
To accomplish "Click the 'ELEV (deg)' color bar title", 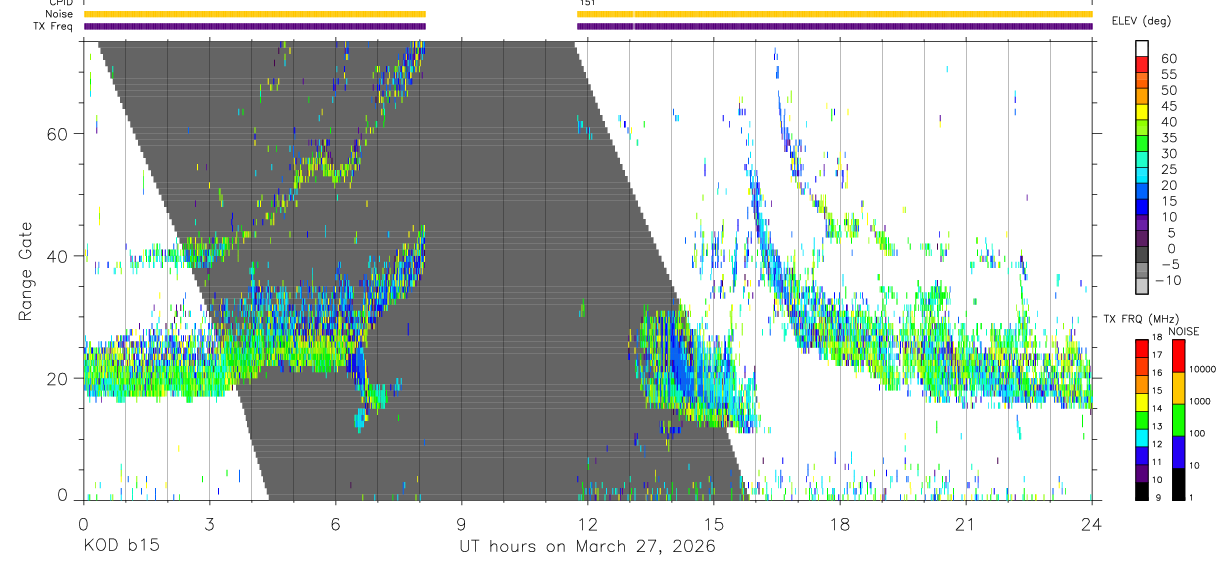I will [x=1141, y=21].
